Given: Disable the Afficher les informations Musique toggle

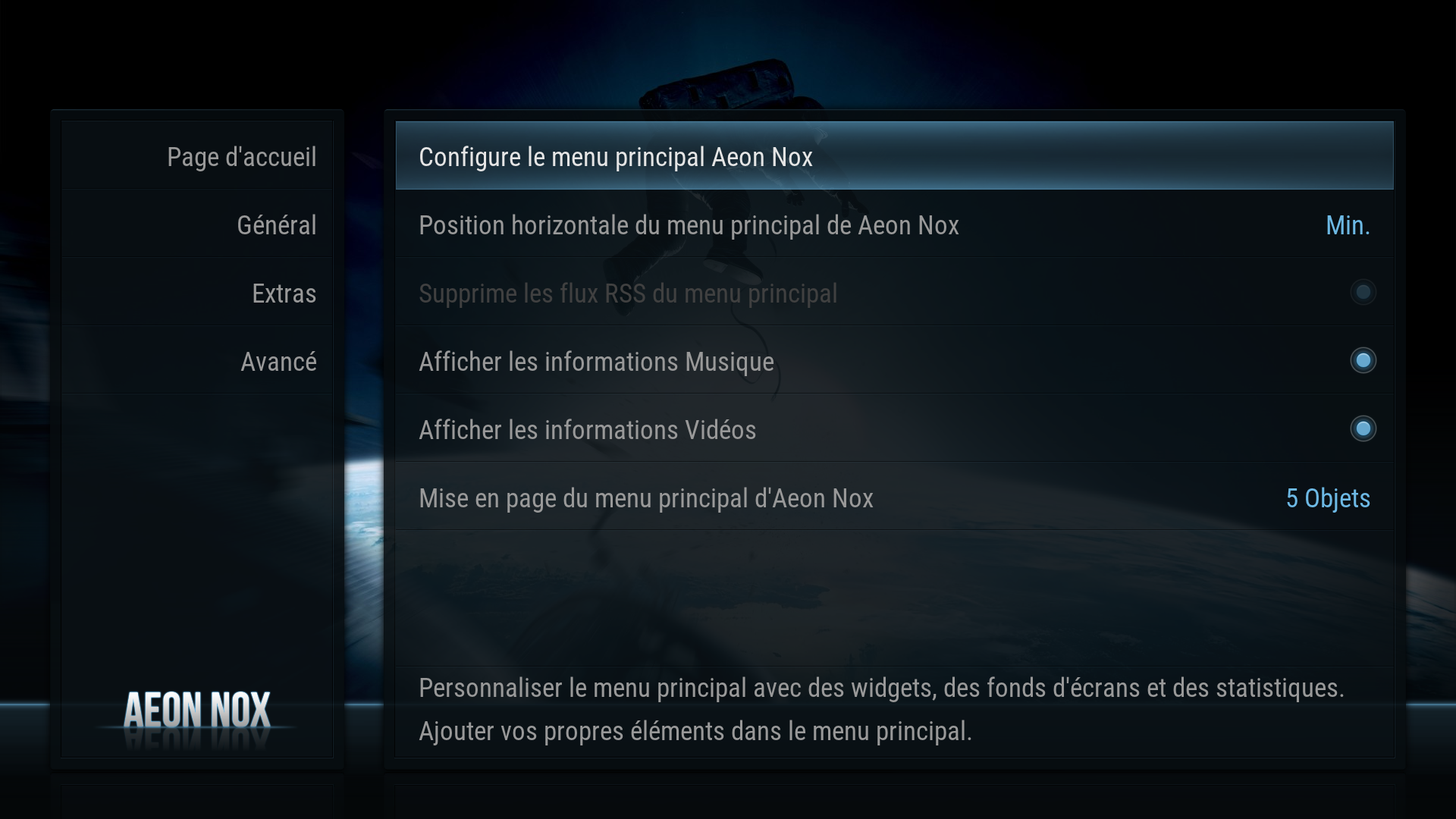Looking at the screenshot, I should click(1363, 360).
